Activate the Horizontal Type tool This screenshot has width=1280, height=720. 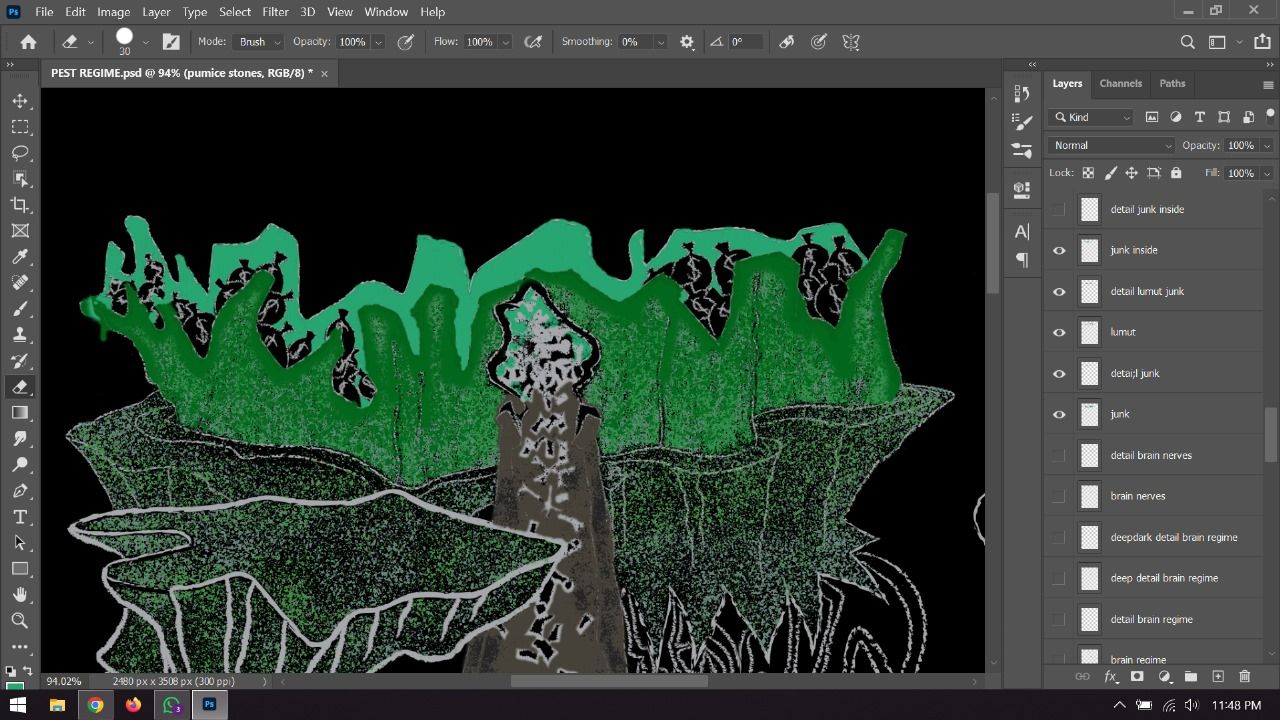[20, 517]
